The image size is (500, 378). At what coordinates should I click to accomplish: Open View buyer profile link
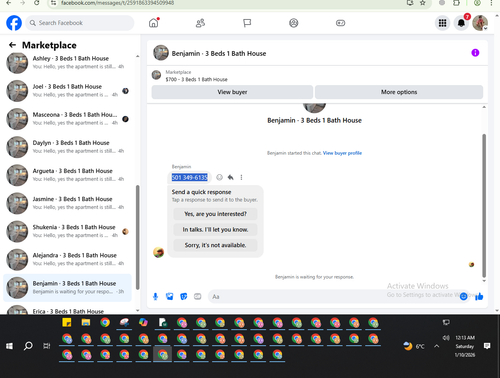pyautogui.click(x=342, y=153)
